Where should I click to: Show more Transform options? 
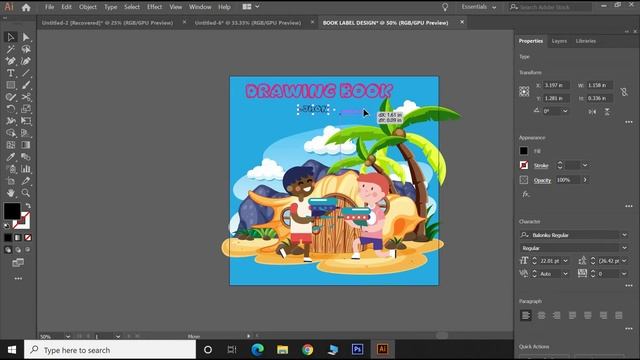pos(629,122)
